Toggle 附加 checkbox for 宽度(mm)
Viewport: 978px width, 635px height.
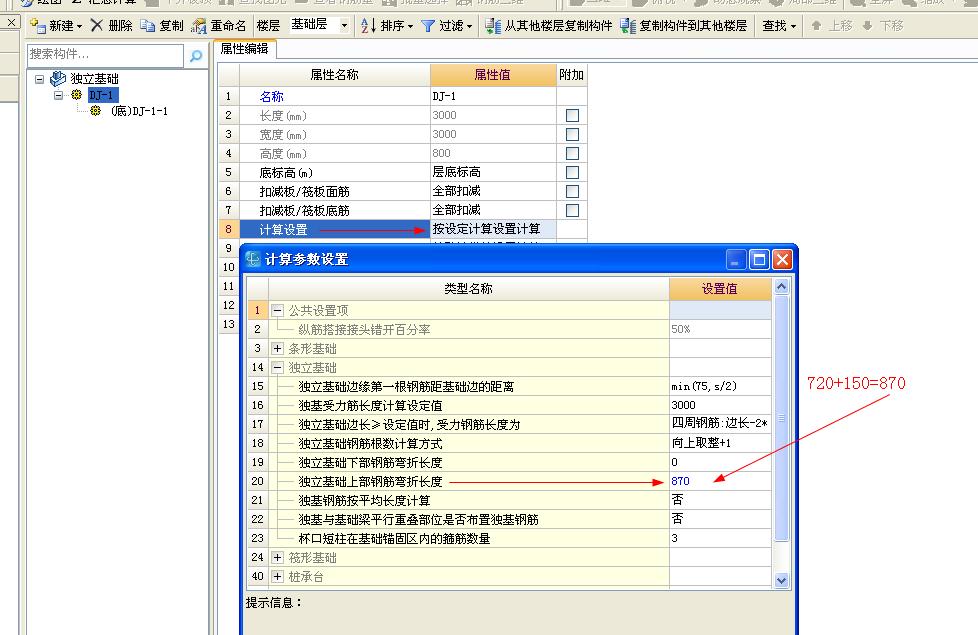click(572, 135)
